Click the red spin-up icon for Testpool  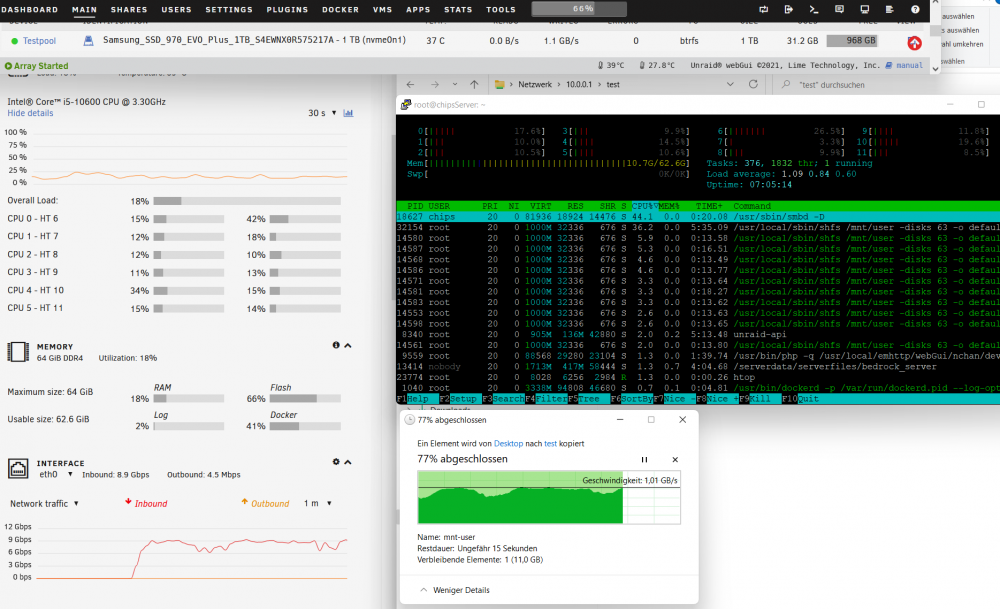click(915, 43)
